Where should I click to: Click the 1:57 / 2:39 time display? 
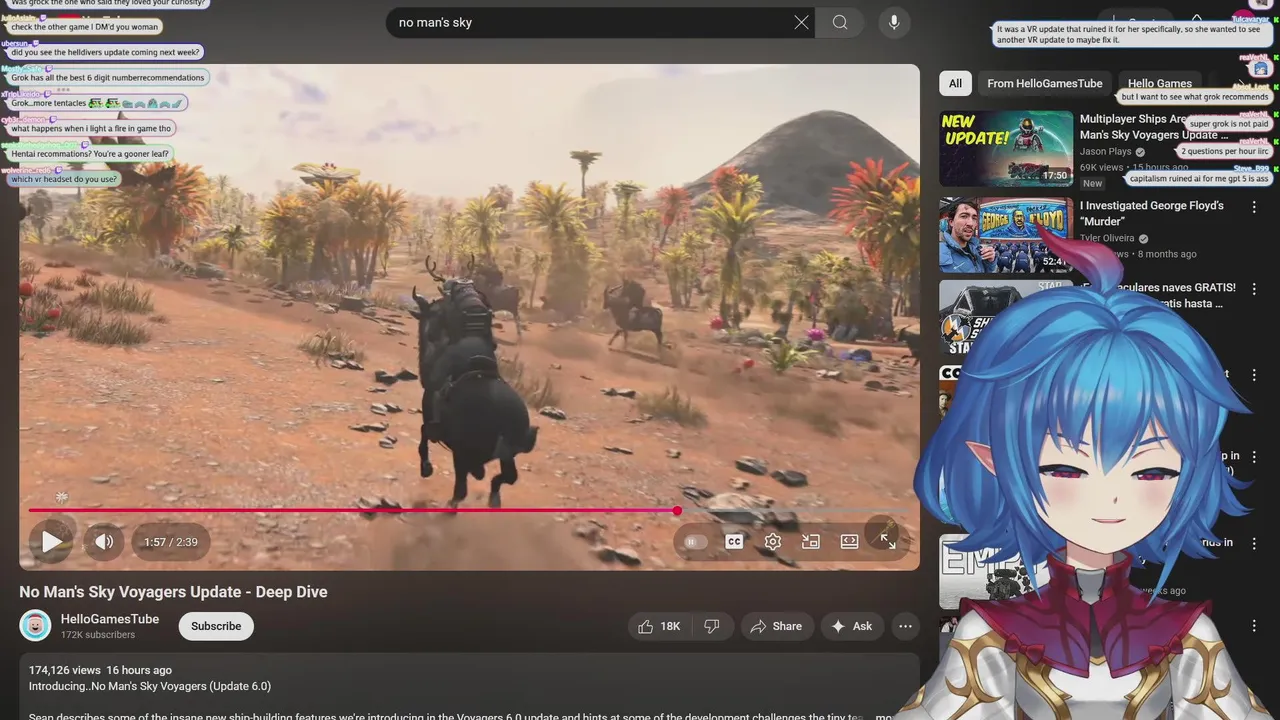[170, 542]
